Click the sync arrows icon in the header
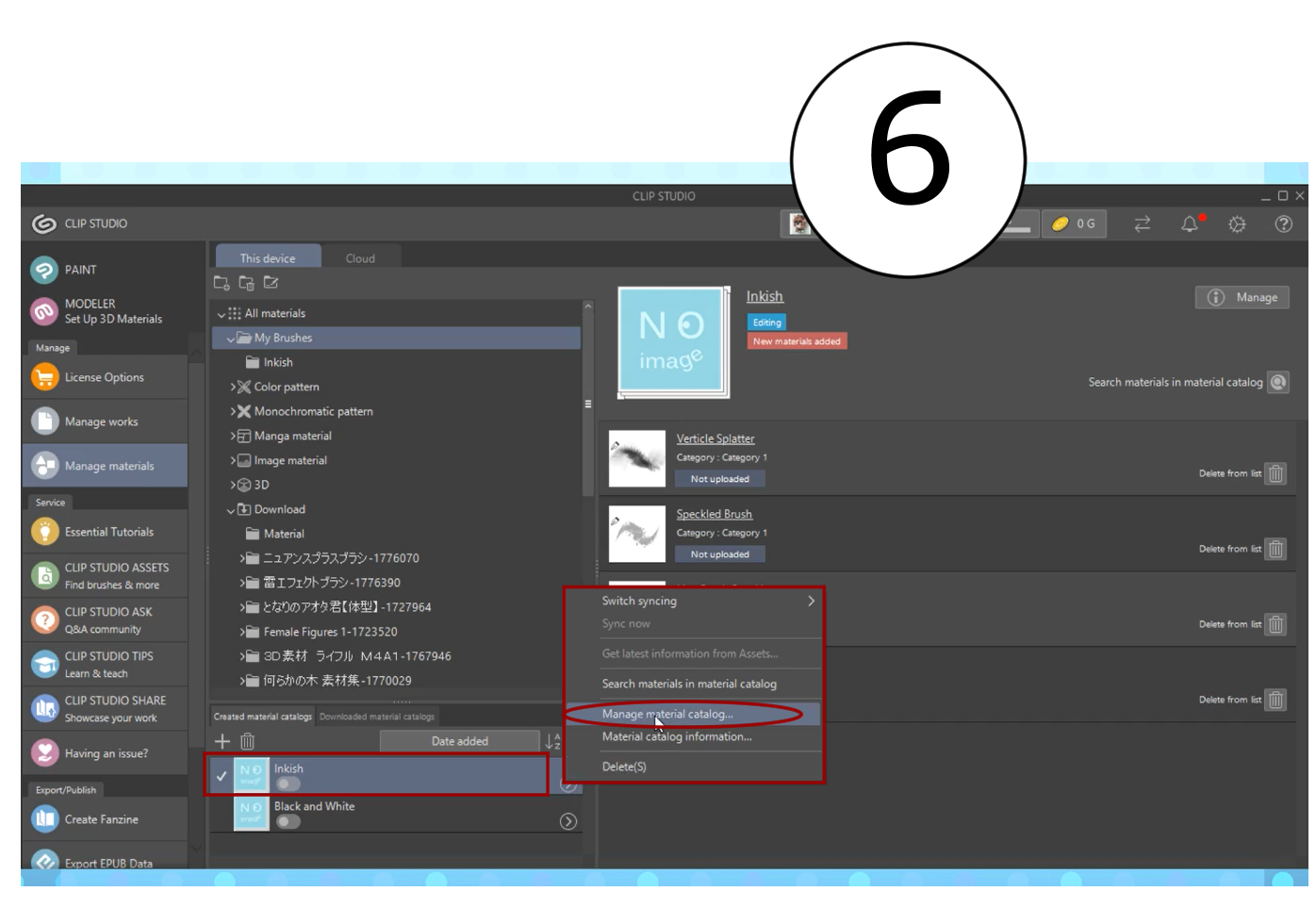 pos(1143,223)
